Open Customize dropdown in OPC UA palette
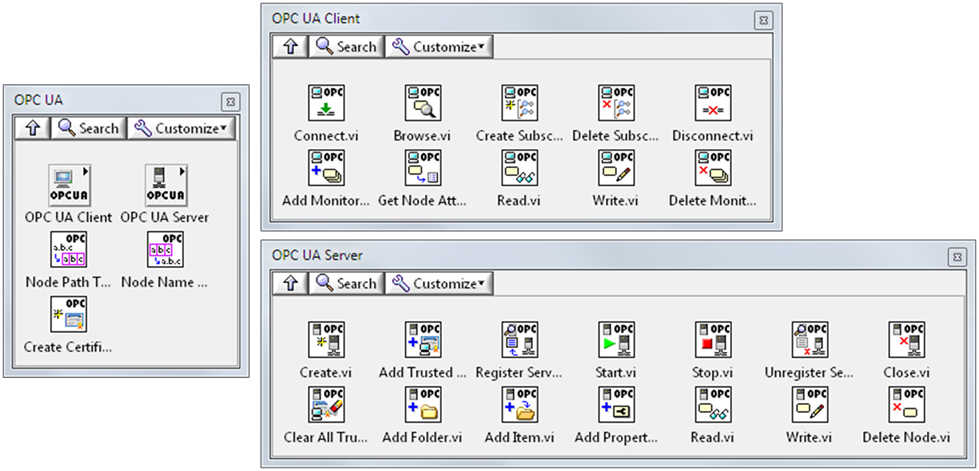This screenshot has width=979, height=471. pyautogui.click(x=180, y=128)
